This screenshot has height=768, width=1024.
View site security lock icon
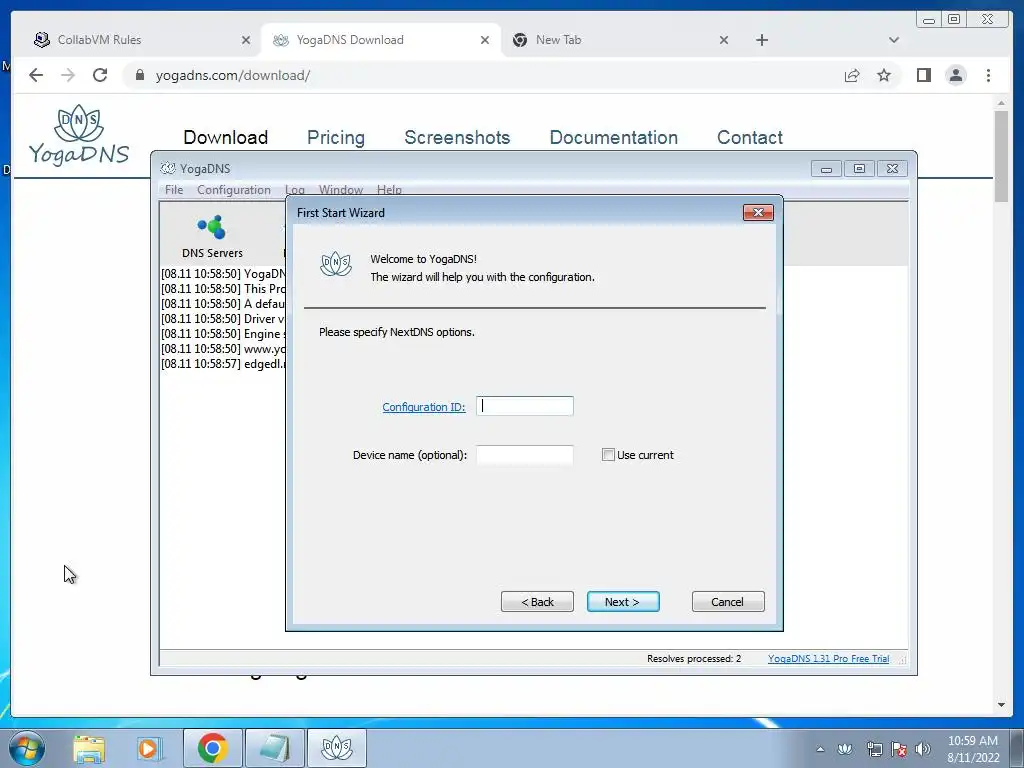[x=139, y=75]
